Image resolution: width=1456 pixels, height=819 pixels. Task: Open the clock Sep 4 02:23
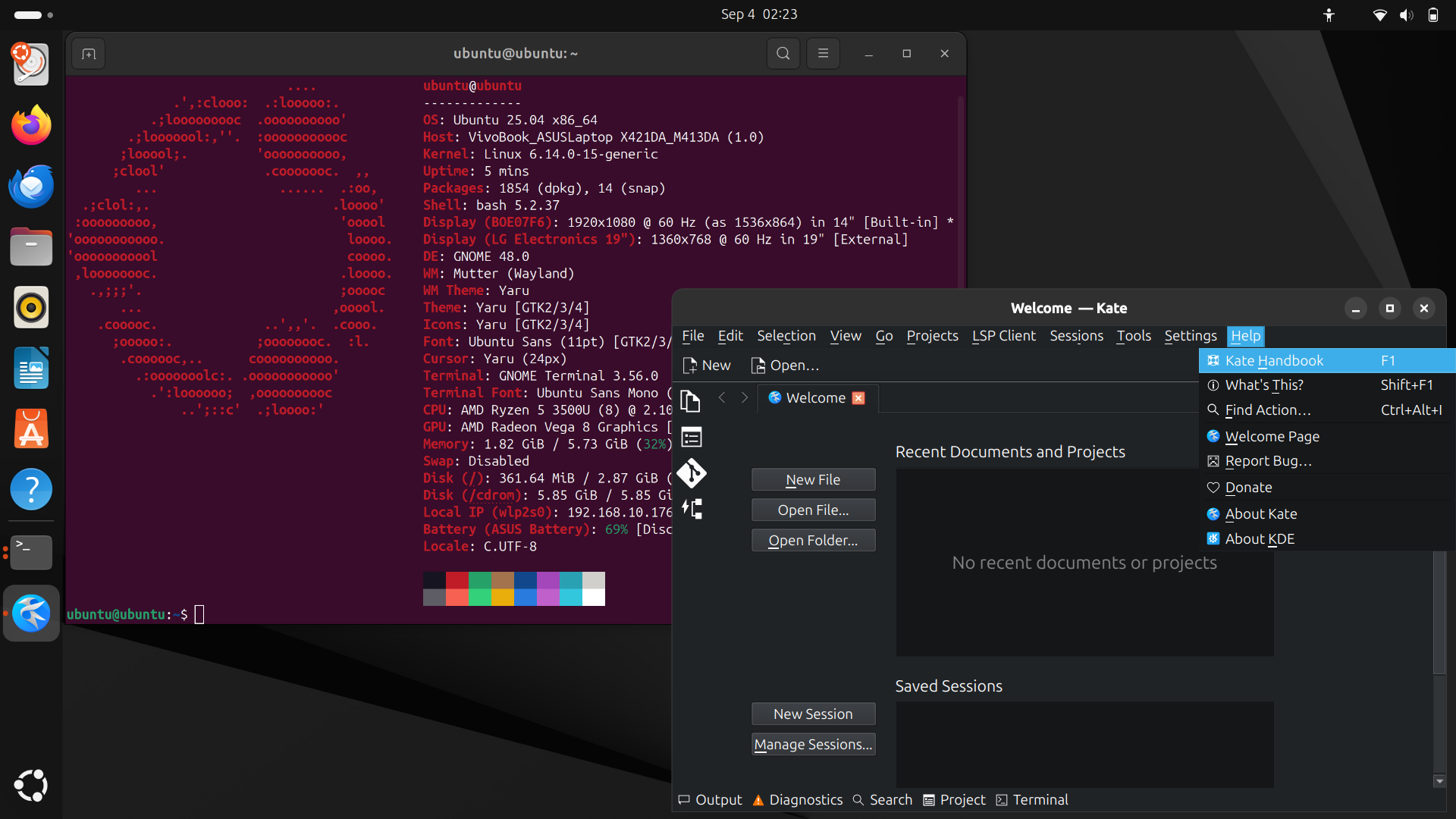coord(759,14)
